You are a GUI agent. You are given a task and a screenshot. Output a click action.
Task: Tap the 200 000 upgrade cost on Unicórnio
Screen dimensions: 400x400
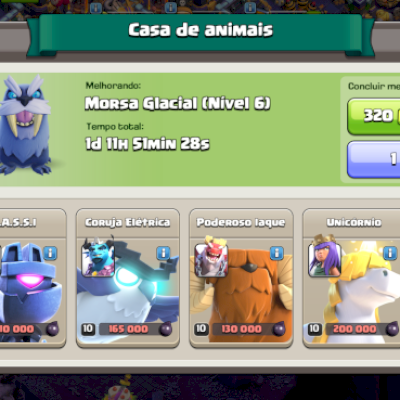coord(355,329)
